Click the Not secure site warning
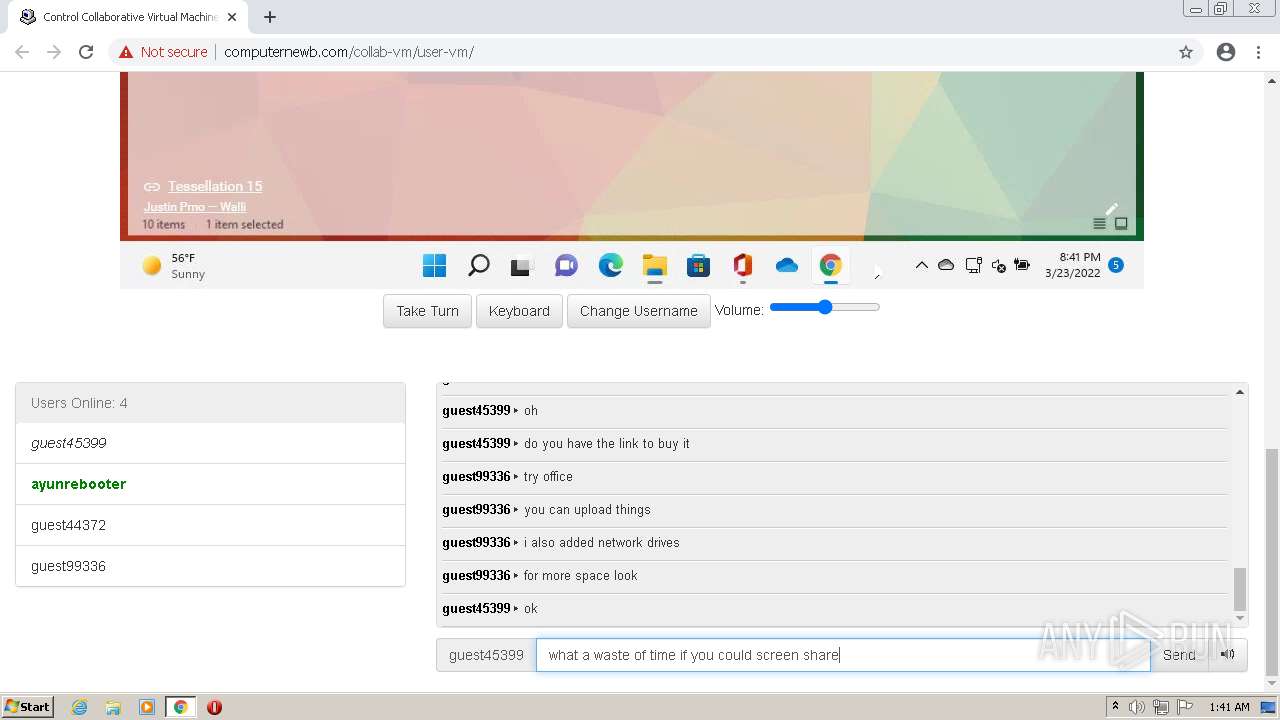This screenshot has width=1280, height=720. pyautogui.click(x=163, y=52)
